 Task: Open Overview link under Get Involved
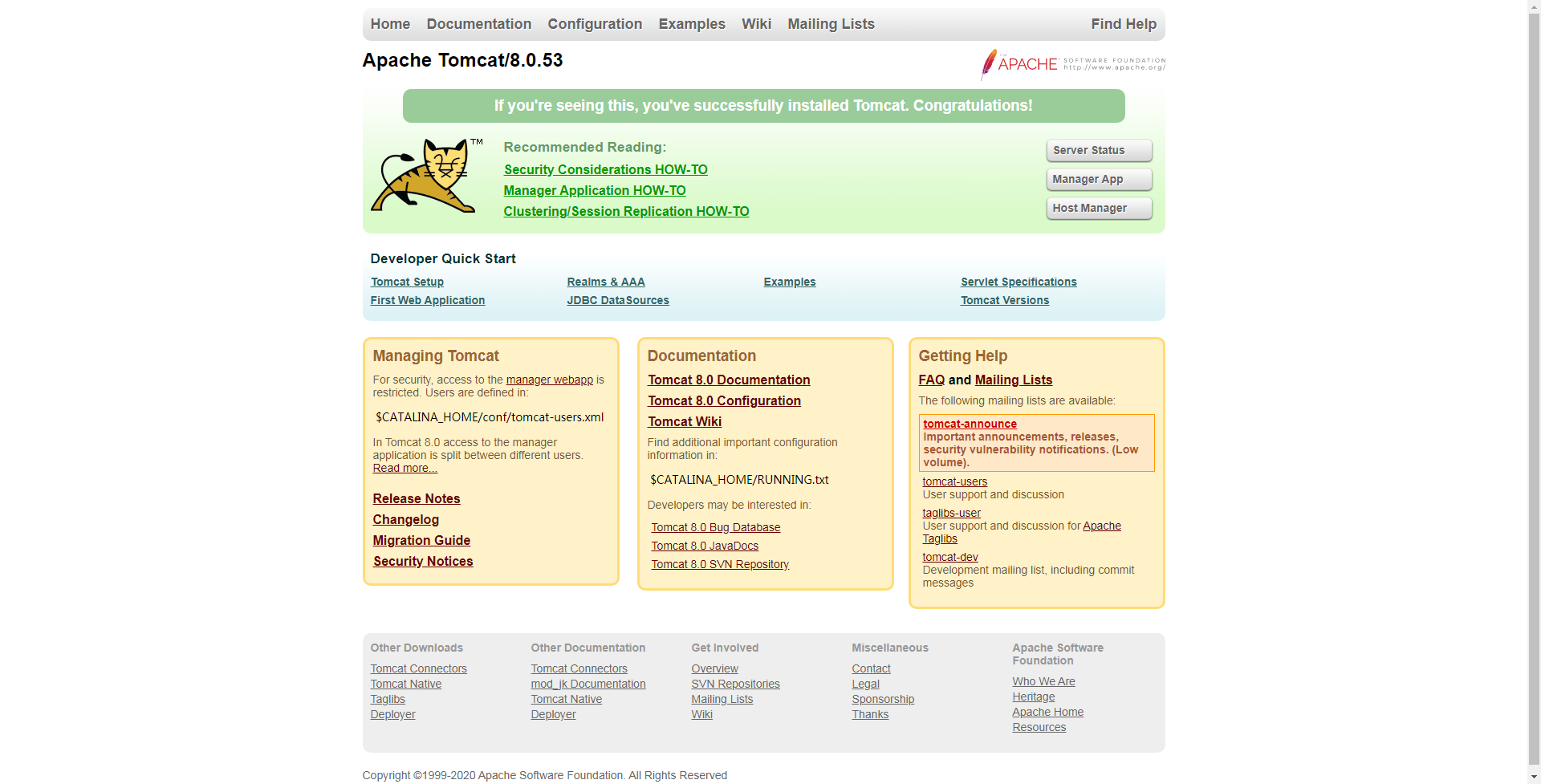(x=714, y=668)
